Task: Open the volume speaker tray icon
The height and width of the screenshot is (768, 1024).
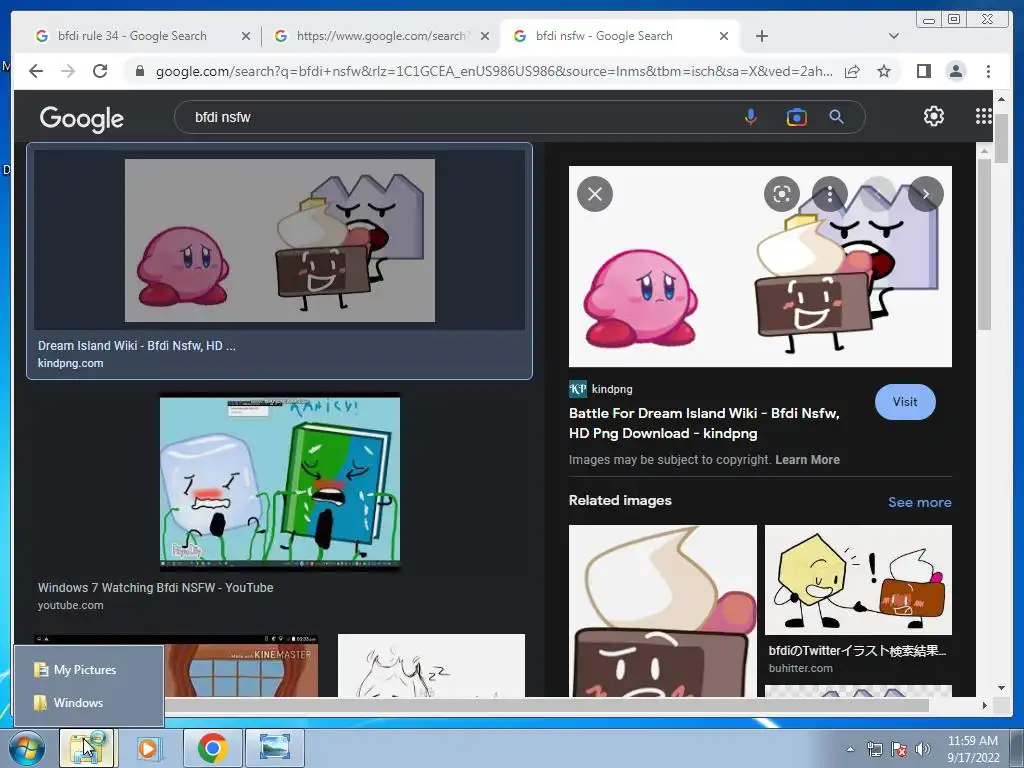Action: 922,749
